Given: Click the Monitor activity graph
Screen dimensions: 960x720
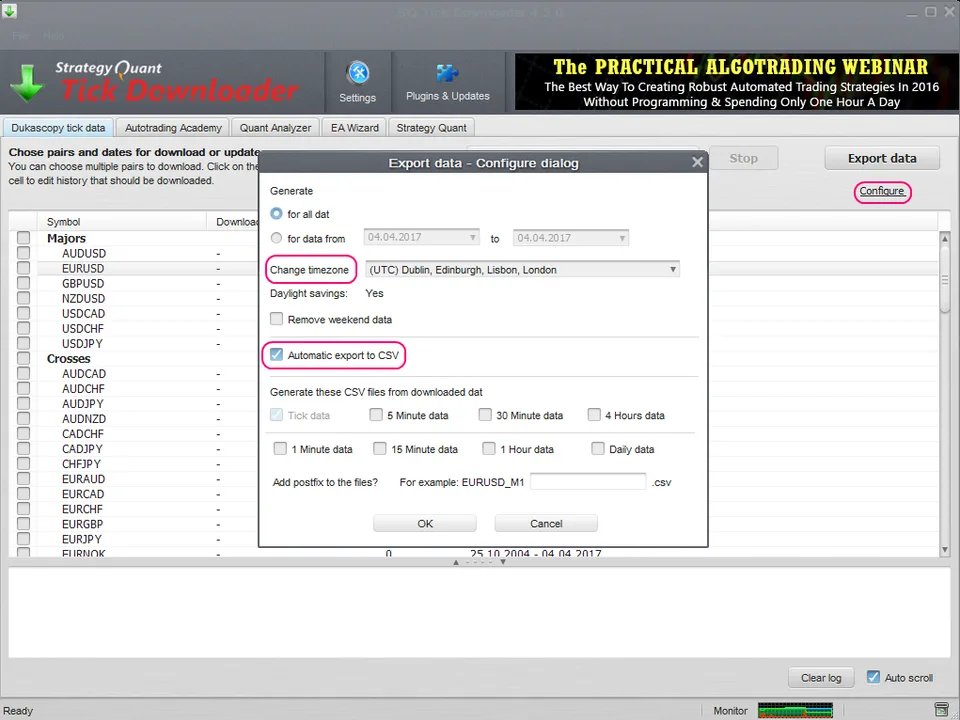Looking at the screenshot, I should [795, 710].
